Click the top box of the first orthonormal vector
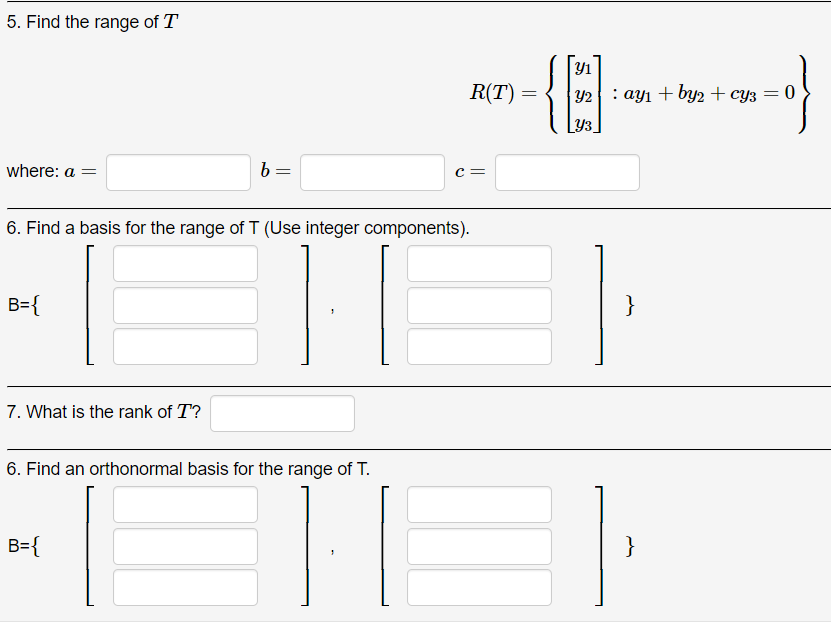This screenshot has width=831, height=628. [x=185, y=504]
